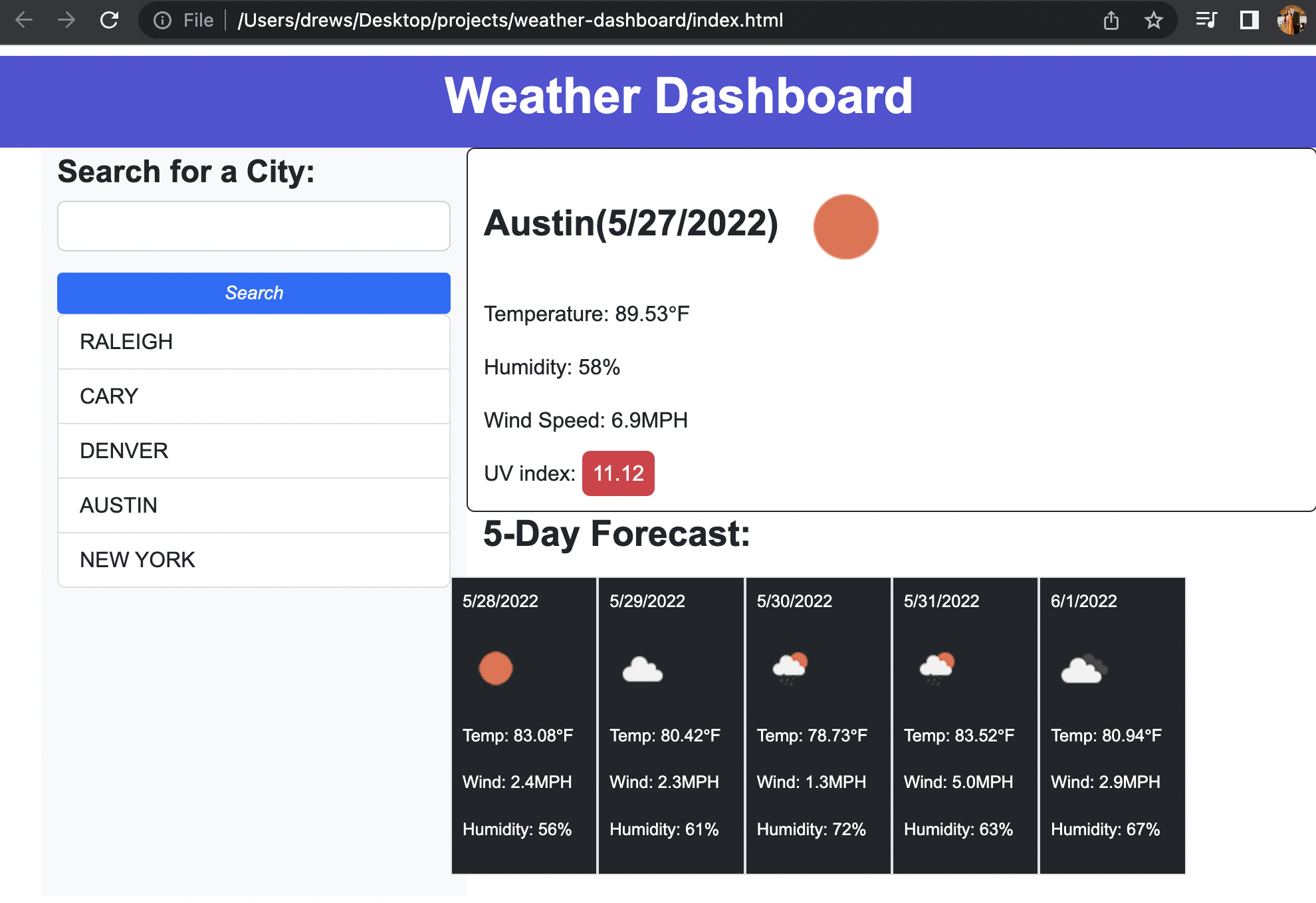
Task: Click Humidity: 63% forecast value
Action: click(958, 829)
